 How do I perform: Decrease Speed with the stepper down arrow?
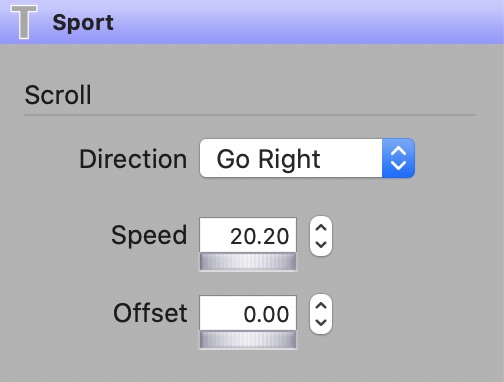321,245
